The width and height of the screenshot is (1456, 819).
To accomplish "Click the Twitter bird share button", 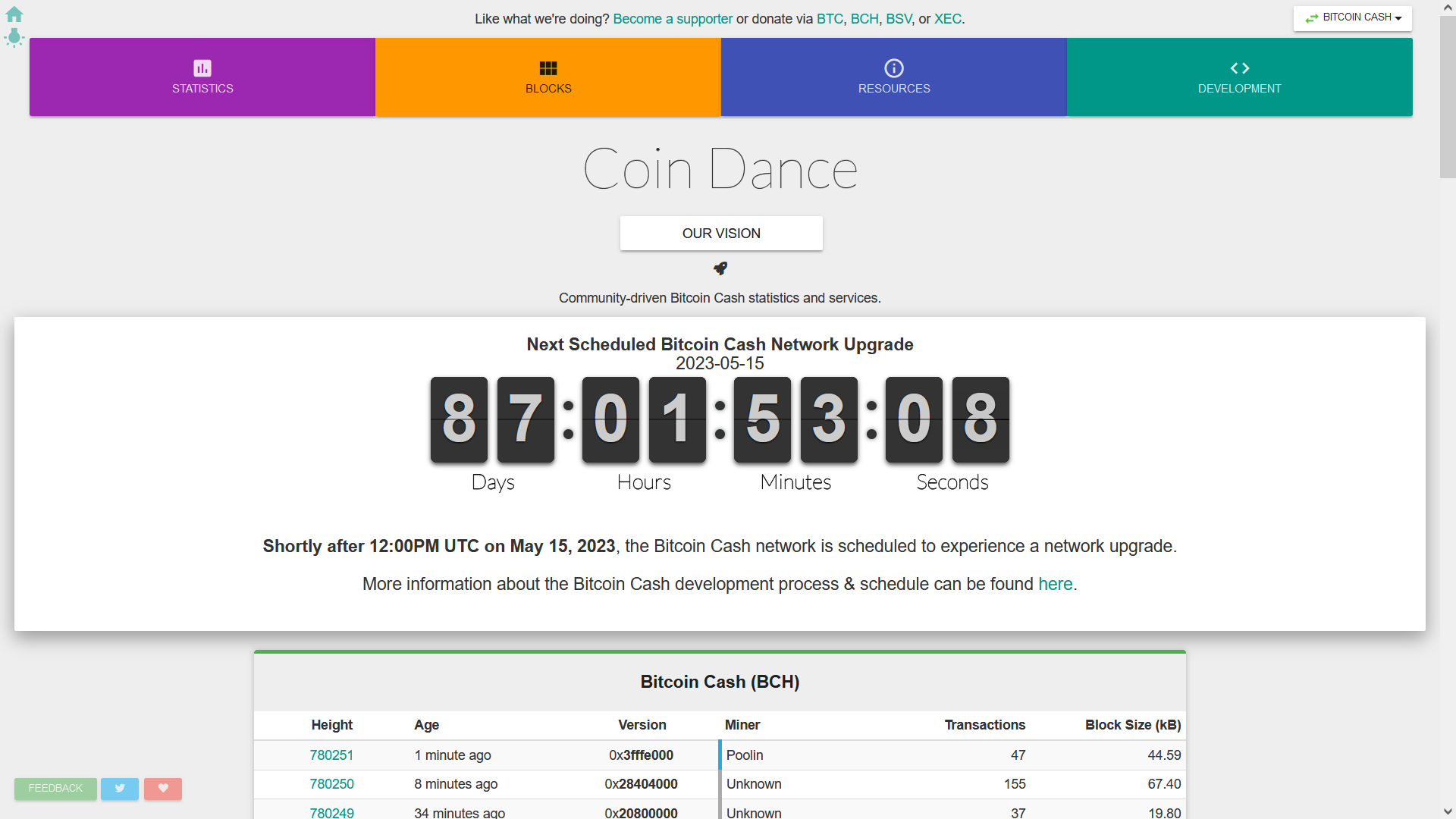I will click(x=120, y=789).
